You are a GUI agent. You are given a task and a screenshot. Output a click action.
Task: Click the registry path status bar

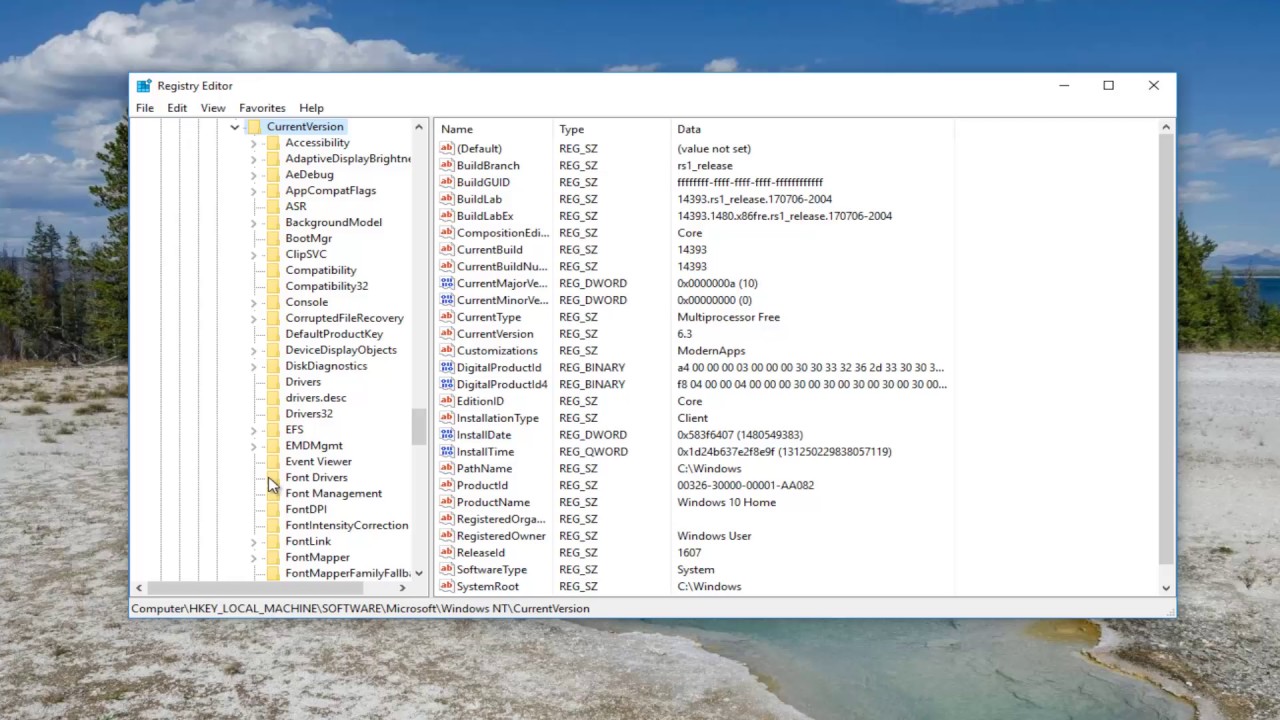(x=360, y=608)
